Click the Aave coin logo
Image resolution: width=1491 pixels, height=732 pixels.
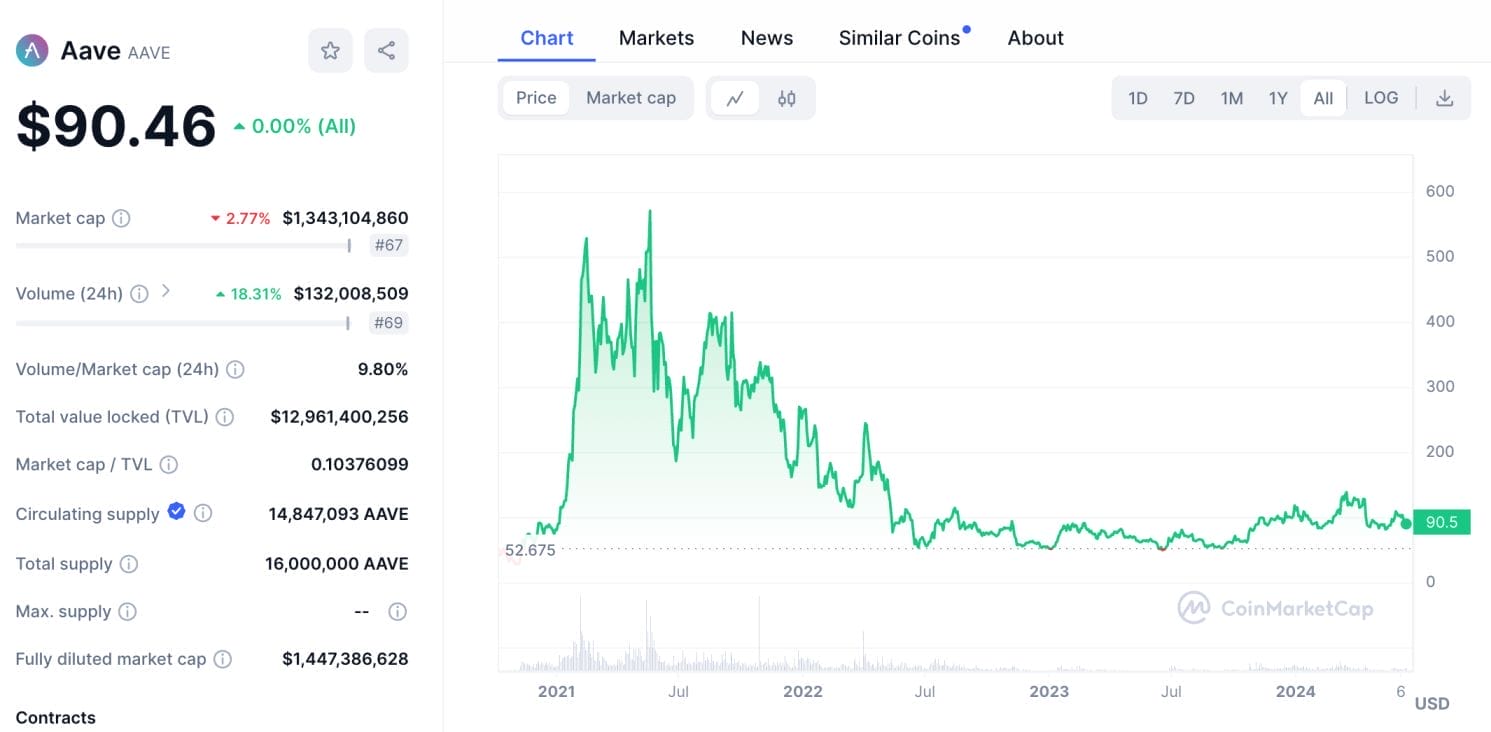point(31,50)
